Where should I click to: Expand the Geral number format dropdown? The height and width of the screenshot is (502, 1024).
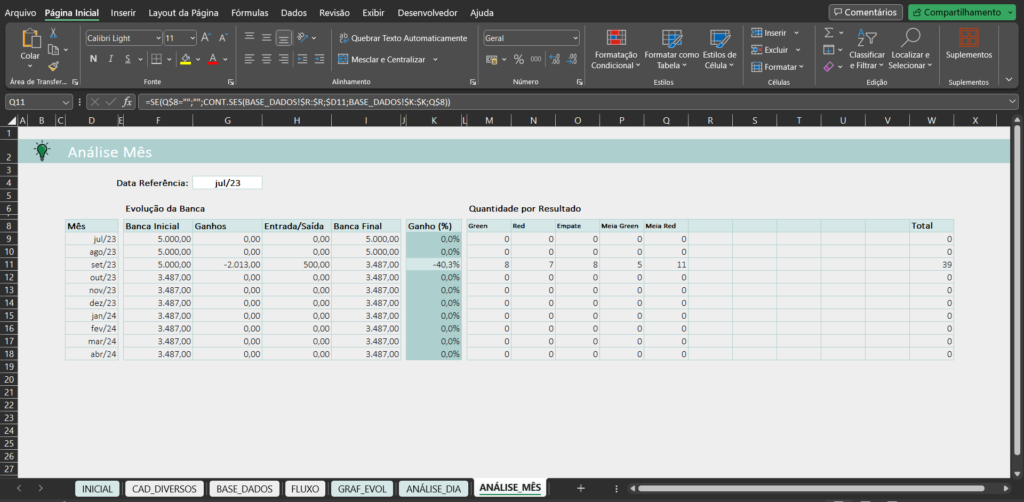(x=575, y=37)
